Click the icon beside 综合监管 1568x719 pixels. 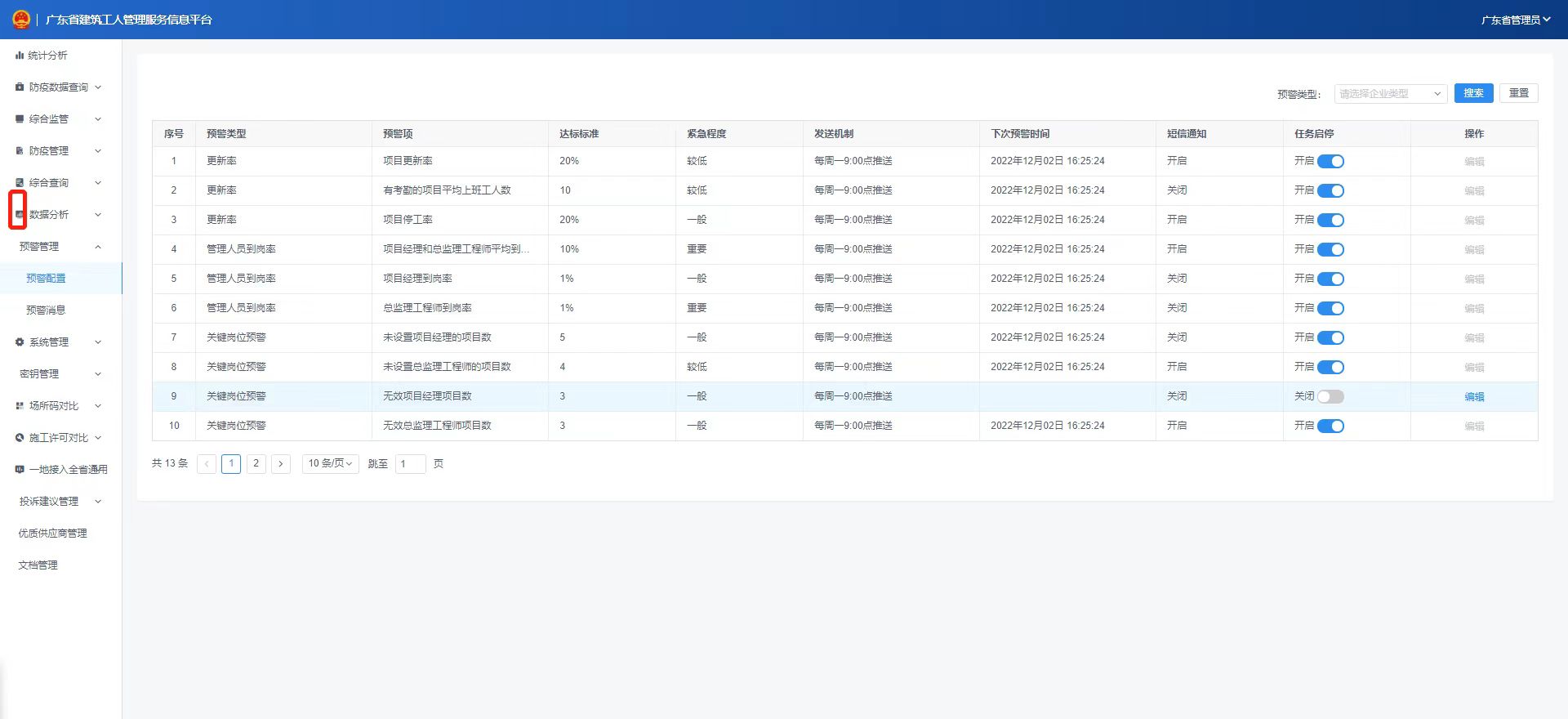(x=20, y=119)
